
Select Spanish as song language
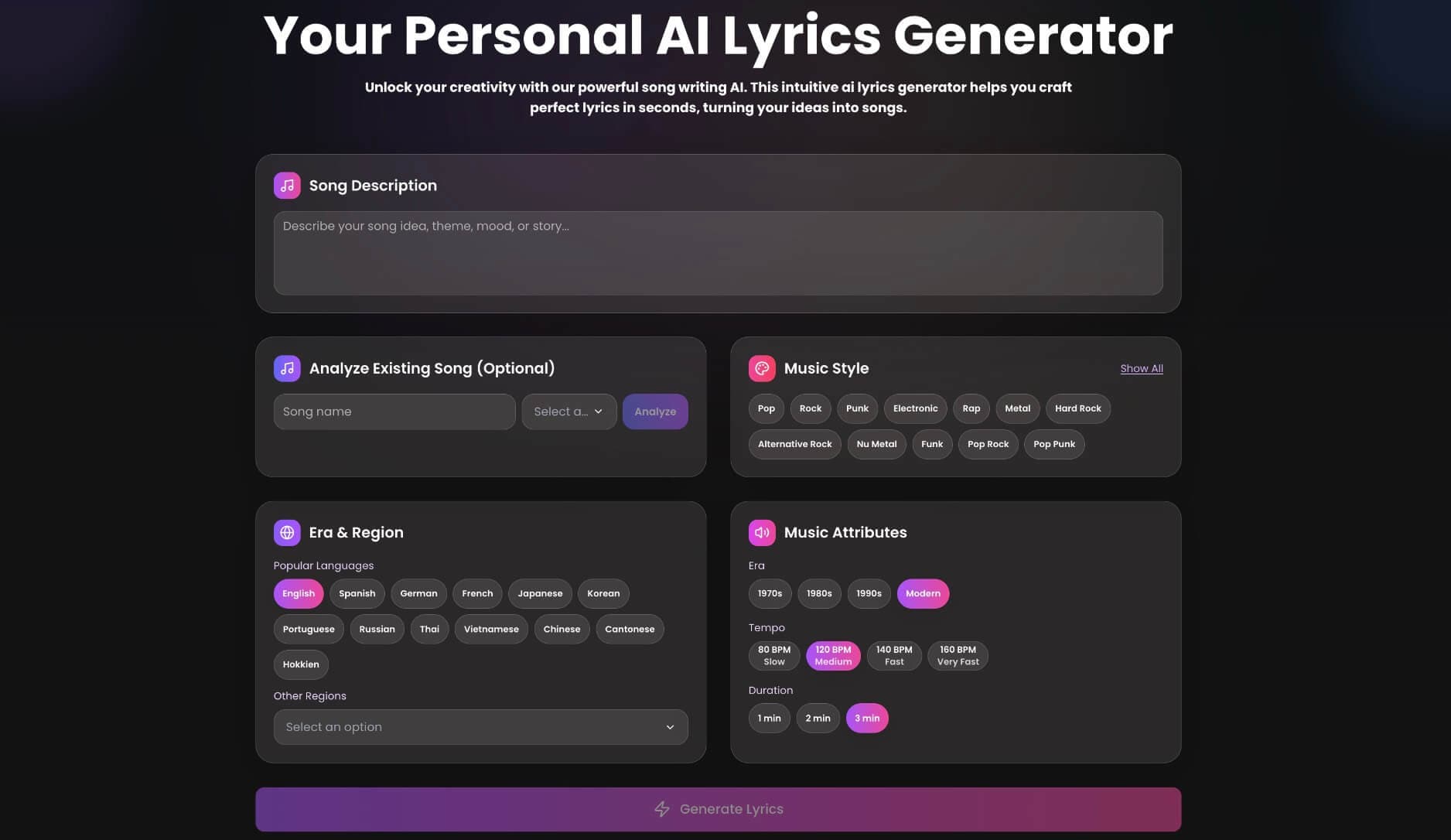pos(357,593)
